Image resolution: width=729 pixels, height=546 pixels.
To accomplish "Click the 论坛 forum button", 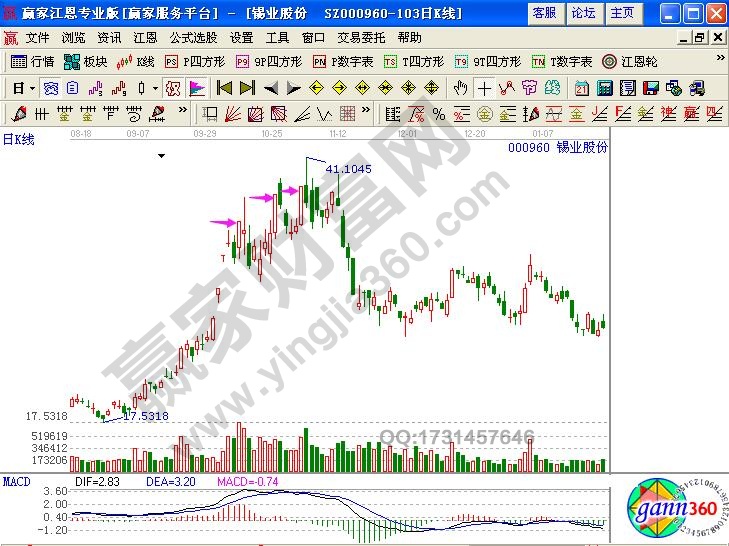I will [583, 13].
